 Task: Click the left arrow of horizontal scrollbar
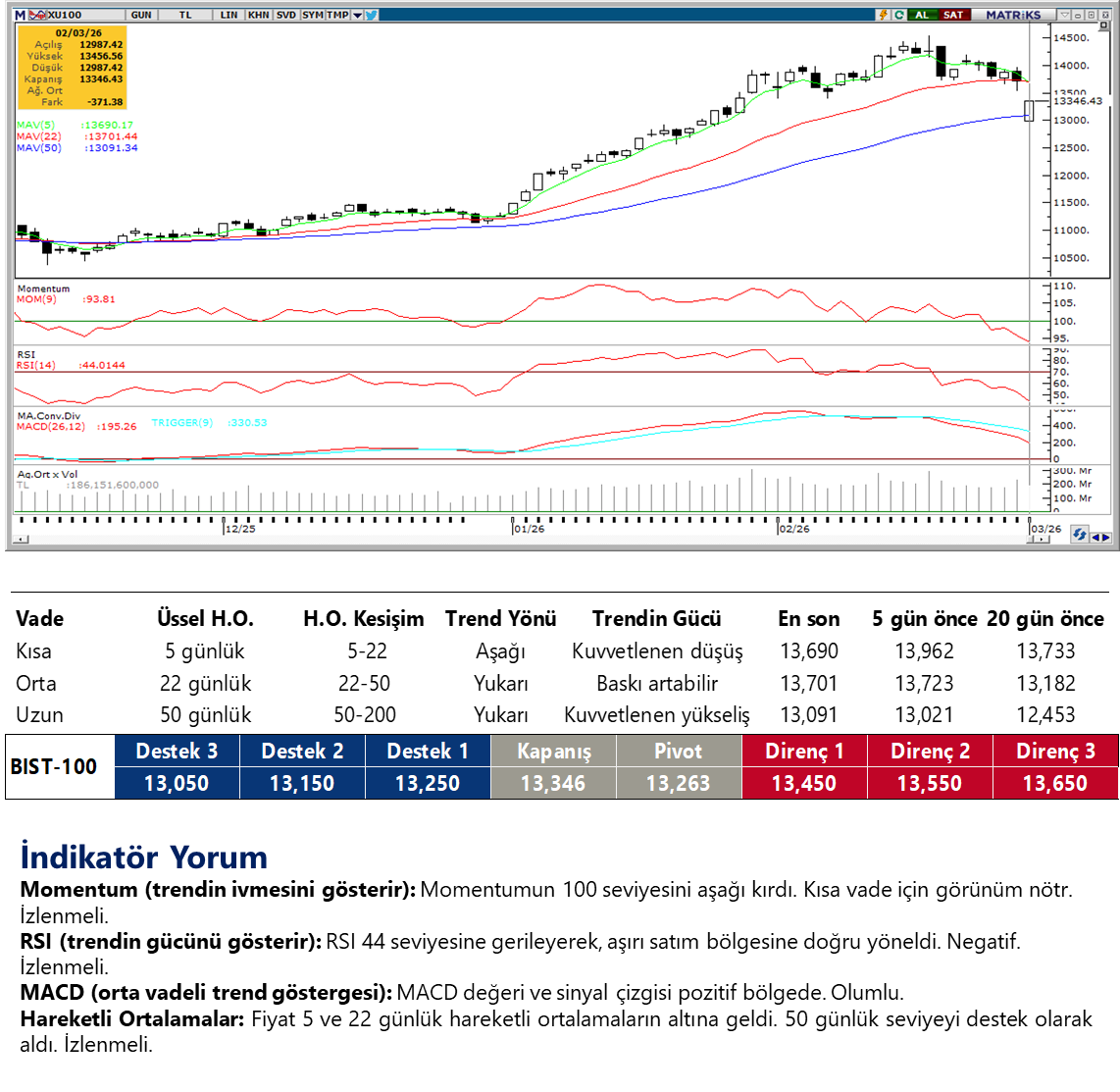click(18, 540)
